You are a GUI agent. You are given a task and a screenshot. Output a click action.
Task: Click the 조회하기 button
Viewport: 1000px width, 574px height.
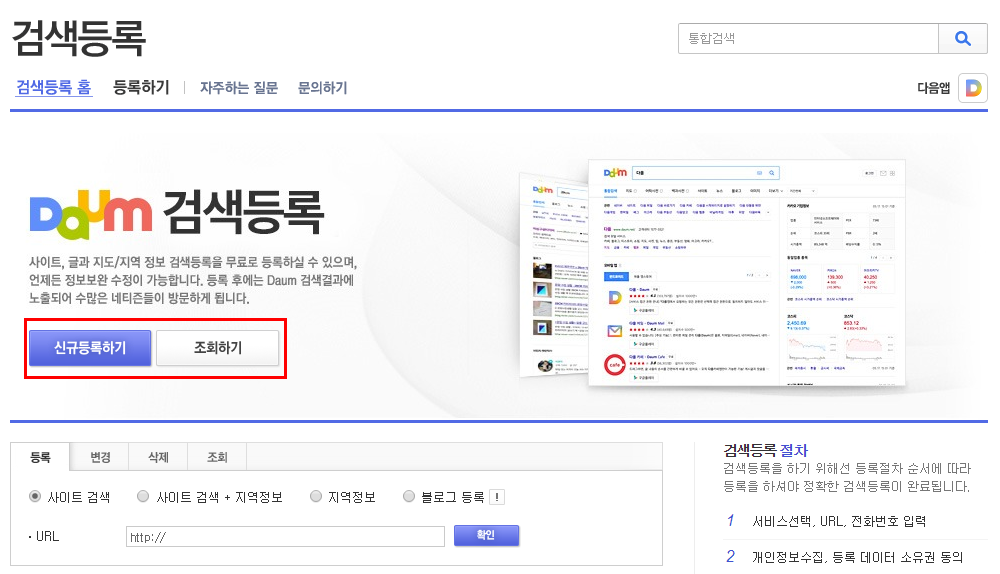(x=217, y=348)
